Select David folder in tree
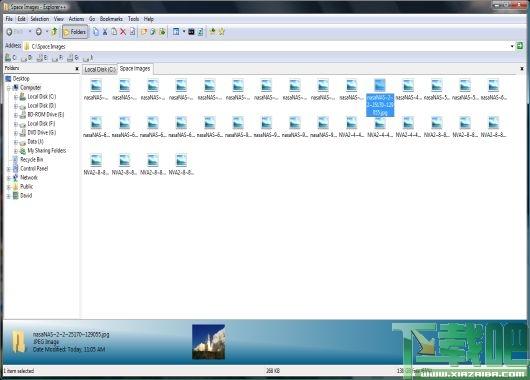The height and width of the screenshot is (380, 530). point(26,195)
